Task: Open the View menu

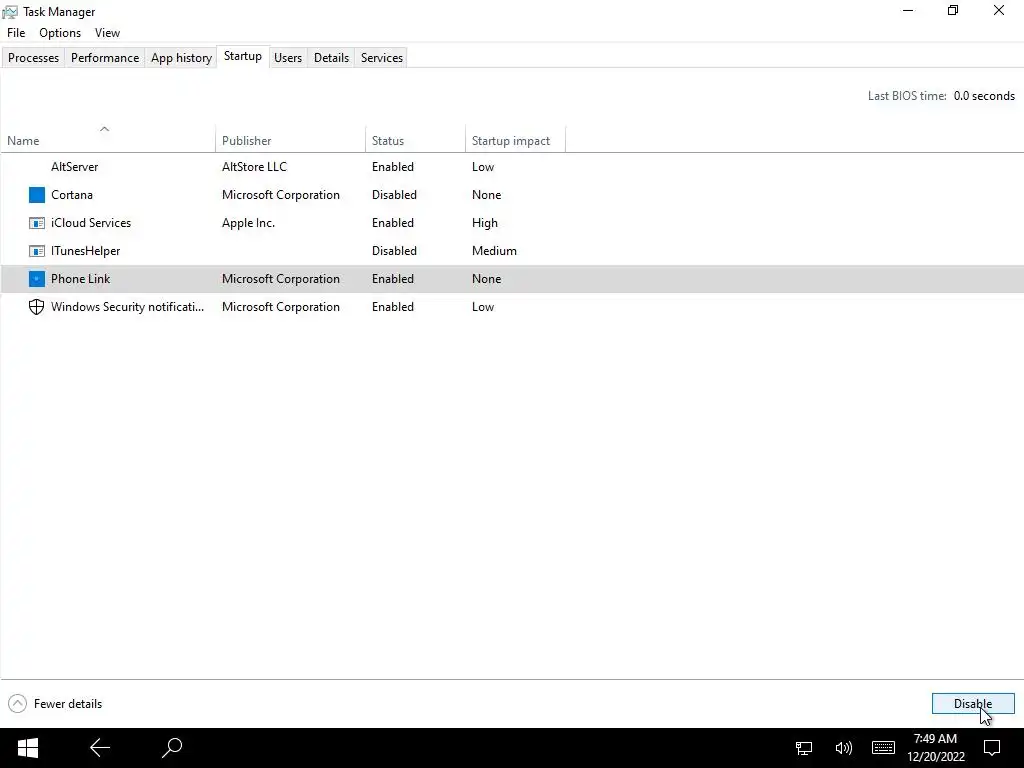Action: click(107, 33)
